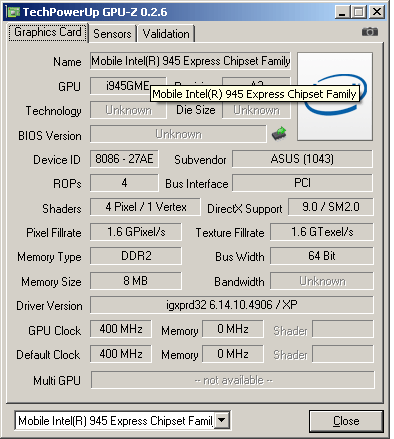Click the Close button

[x=346, y=421]
